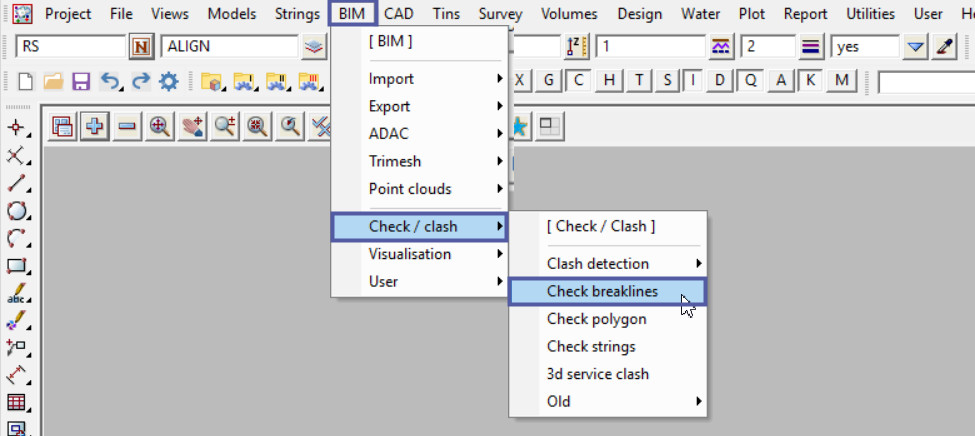Click the zoom plus/minus magnifier icon

click(x=224, y=126)
